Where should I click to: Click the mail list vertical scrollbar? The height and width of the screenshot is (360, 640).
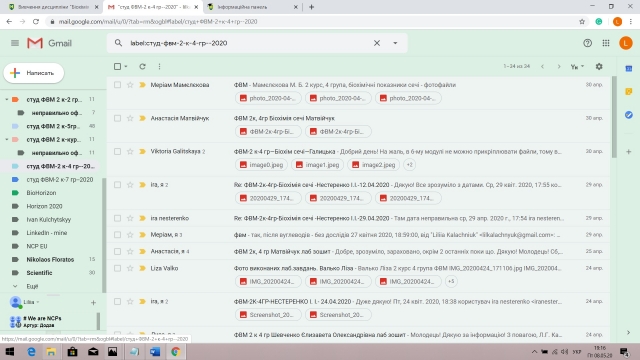pos(614,117)
